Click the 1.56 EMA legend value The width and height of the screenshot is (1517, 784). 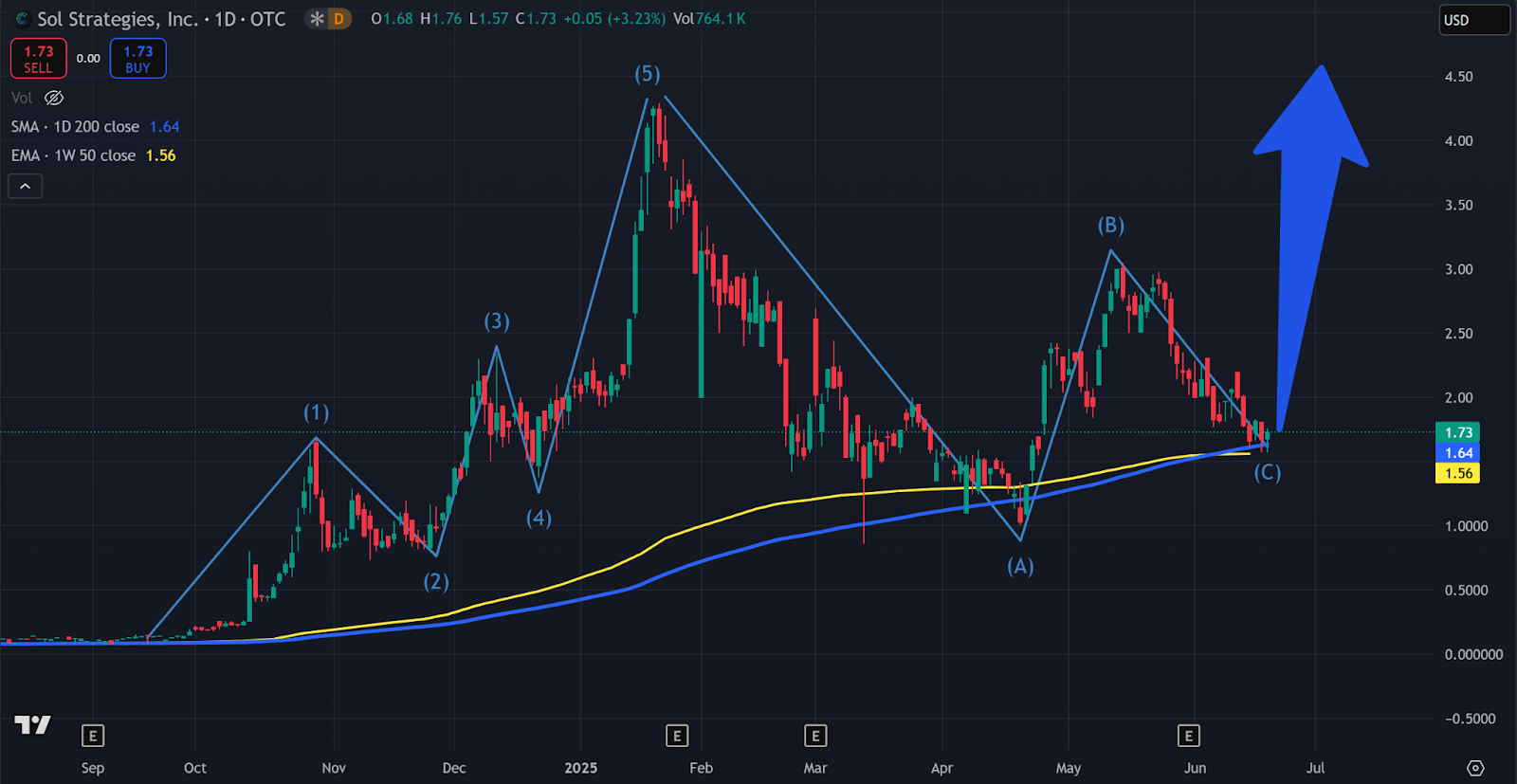(161, 155)
